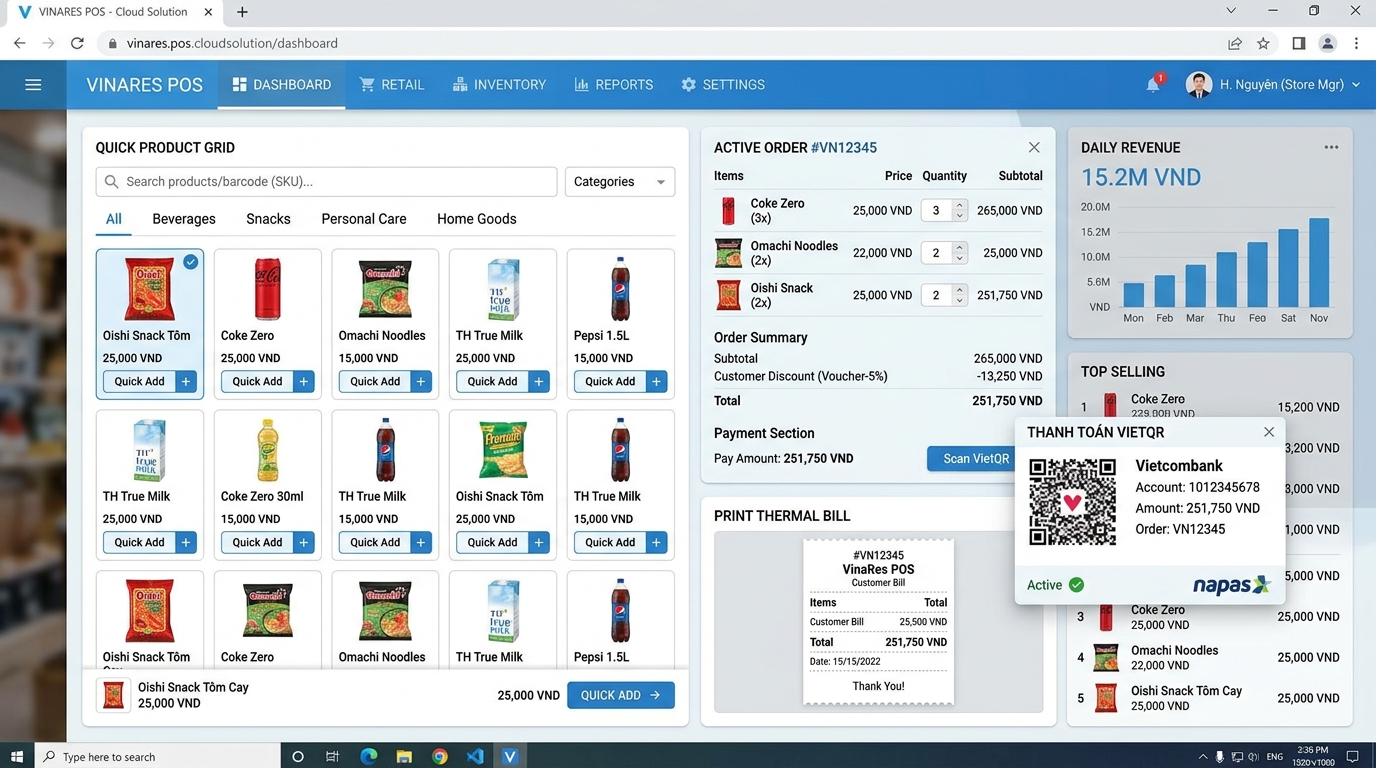Open the hamburger sidebar menu
Screen dimensions: 1376x768
[33, 85]
